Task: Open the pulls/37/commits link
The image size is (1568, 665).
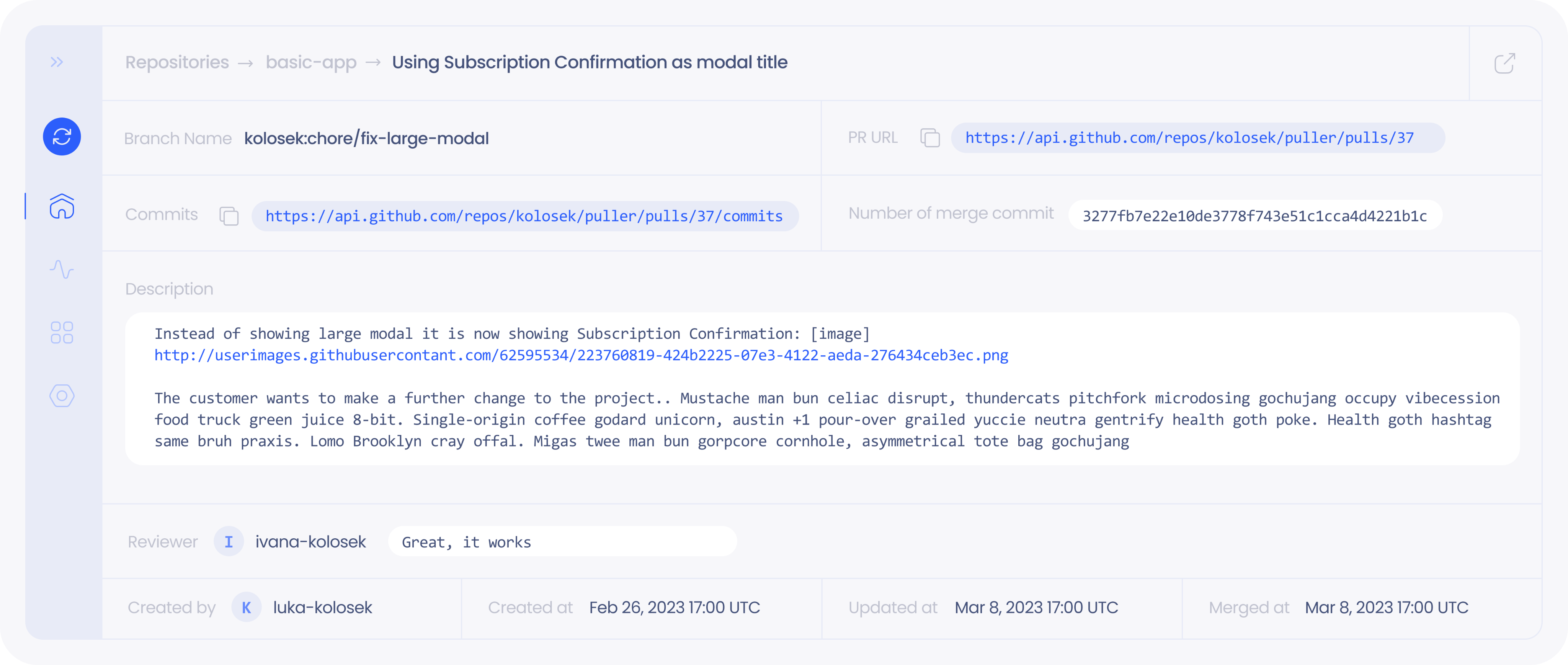Action: 523,216
